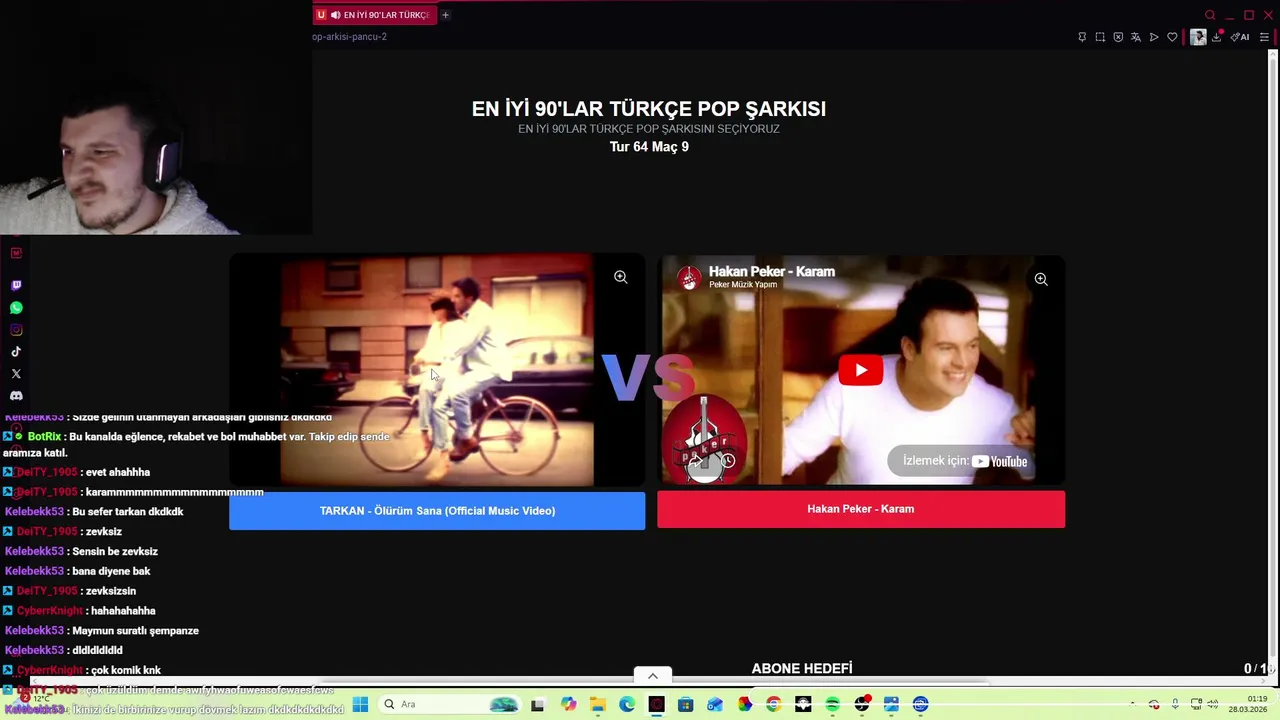
Task: Open the ad blocker shield icon
Action: coord(1118,37)
